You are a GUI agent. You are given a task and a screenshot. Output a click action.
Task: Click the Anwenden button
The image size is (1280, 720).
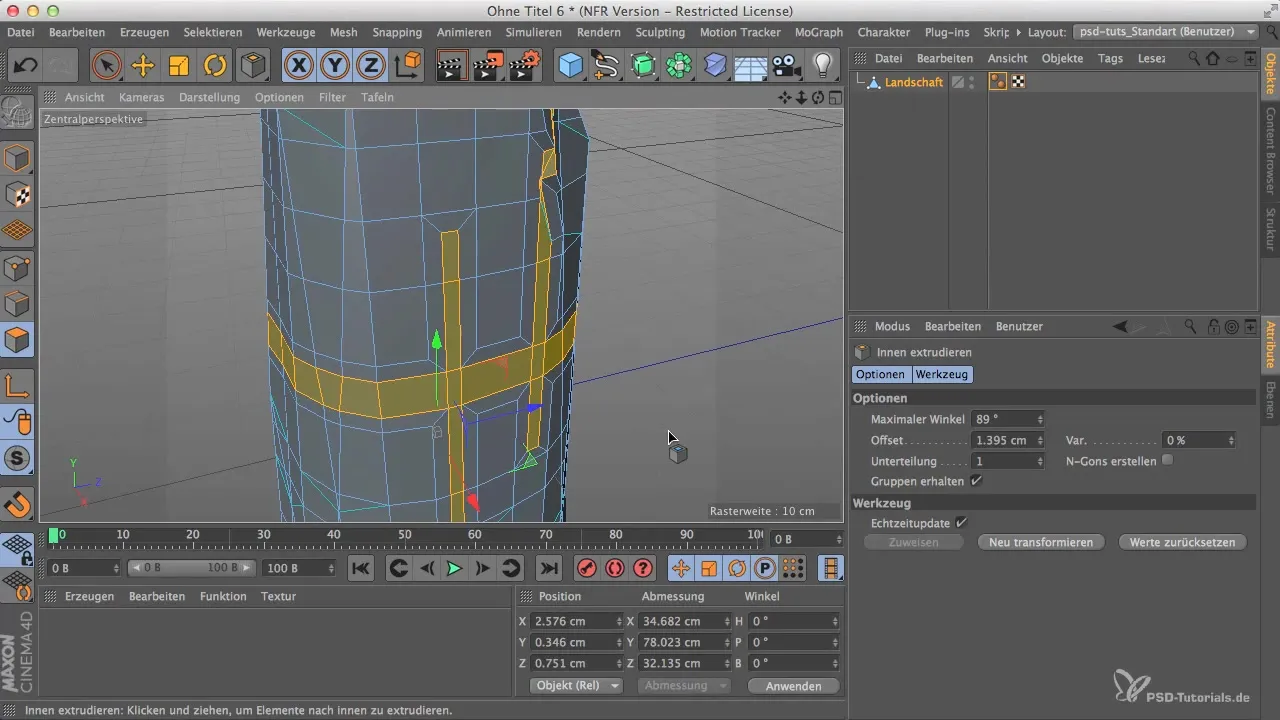pyautogui.click(x=792, y=686)
